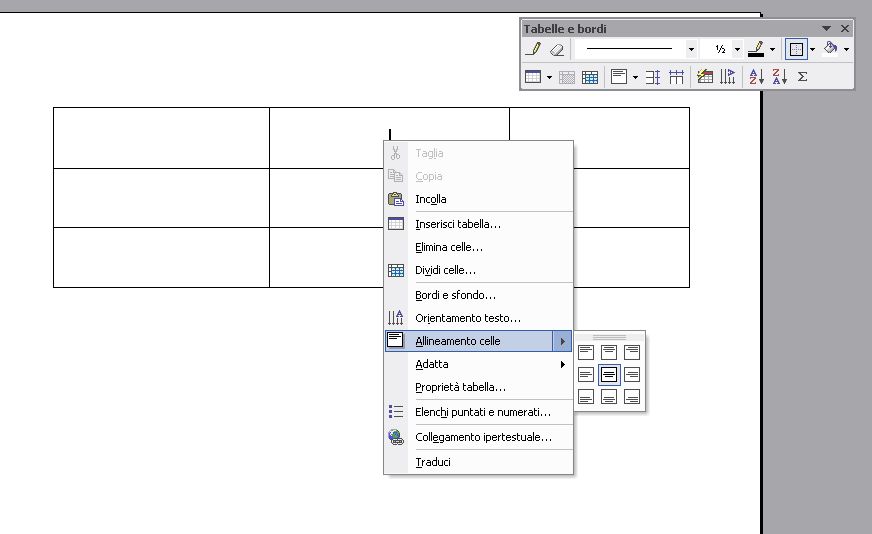Select the table Eraser tool
Viewport: 872px width, 534px height.
pyautogui.click(x=557, y=50)
